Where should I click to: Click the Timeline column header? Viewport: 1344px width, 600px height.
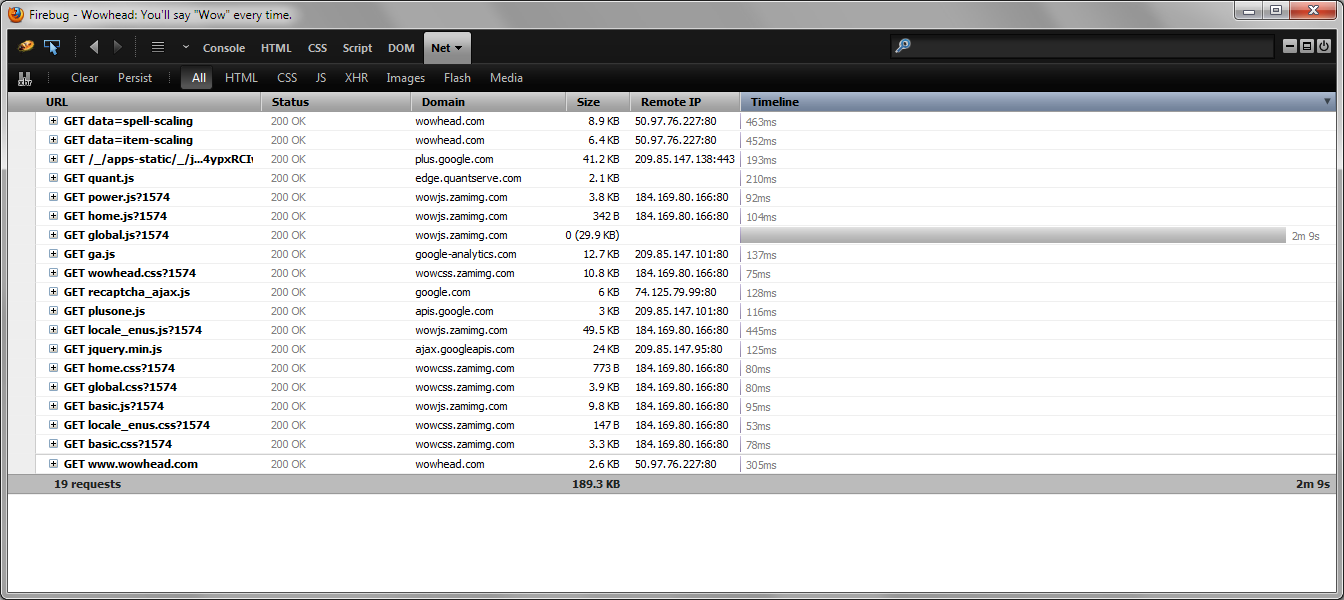pyautogui.click(x=1038, y=102)
